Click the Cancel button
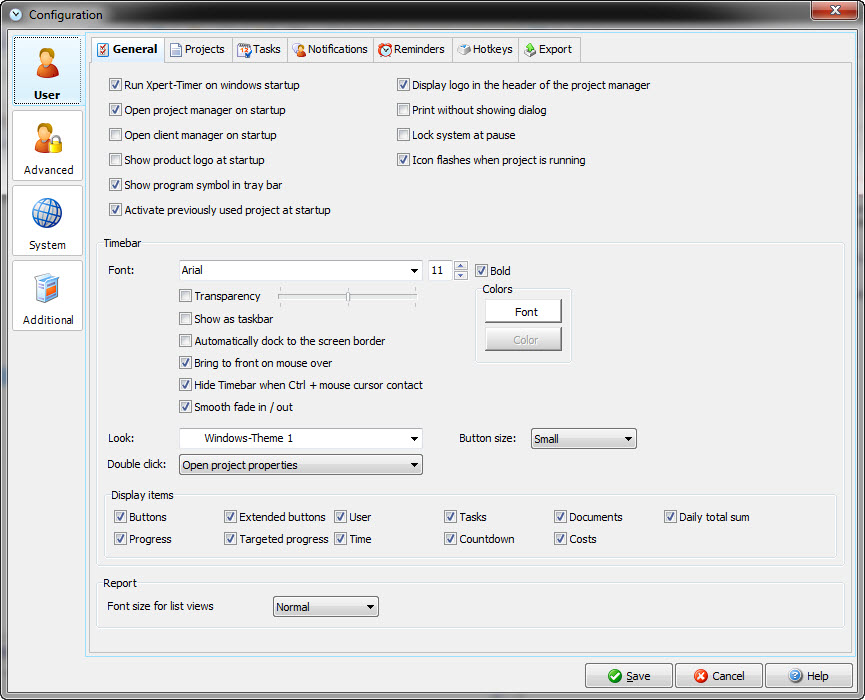Image resolution: width=865 pixels, height=700 pixels. click(719, 676)
